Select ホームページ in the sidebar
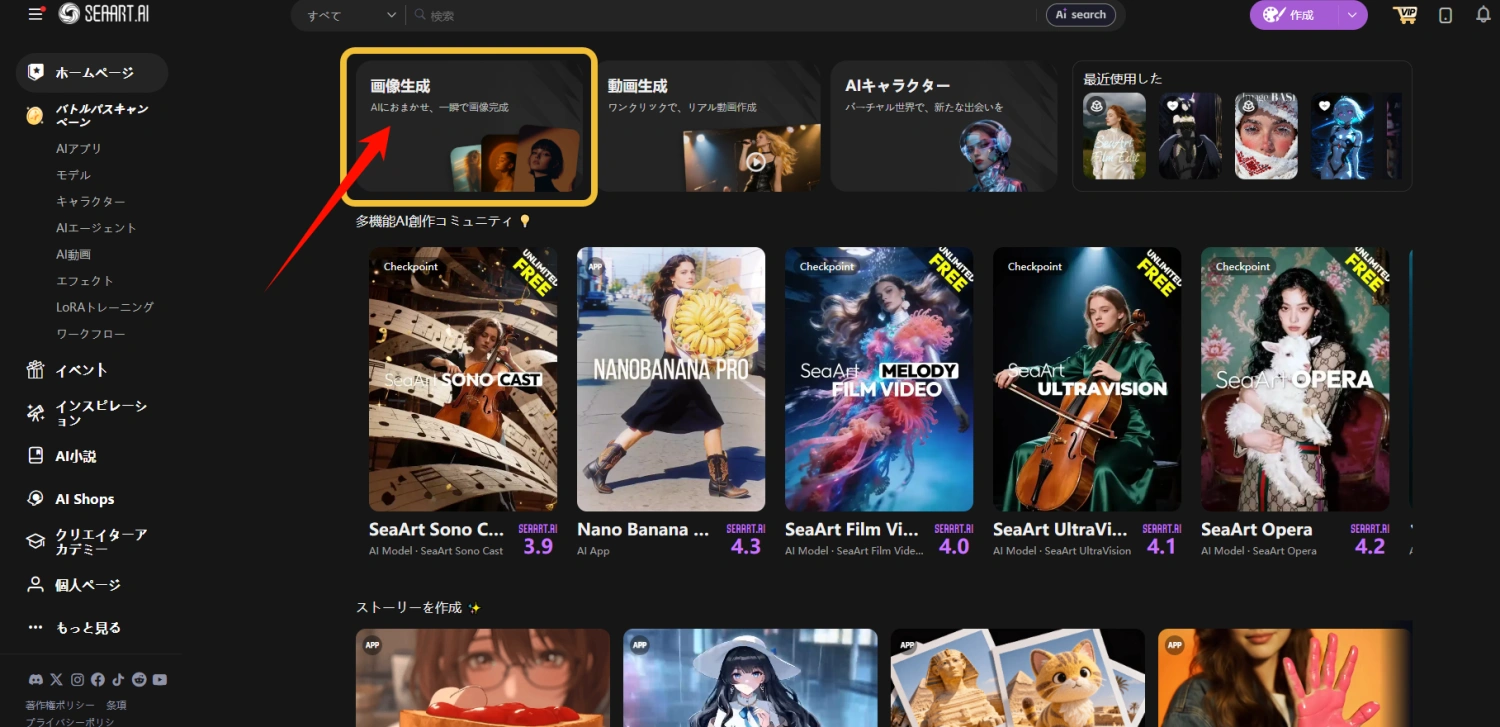This screenshot has height=727, width=1500. [x=90, y=72]
